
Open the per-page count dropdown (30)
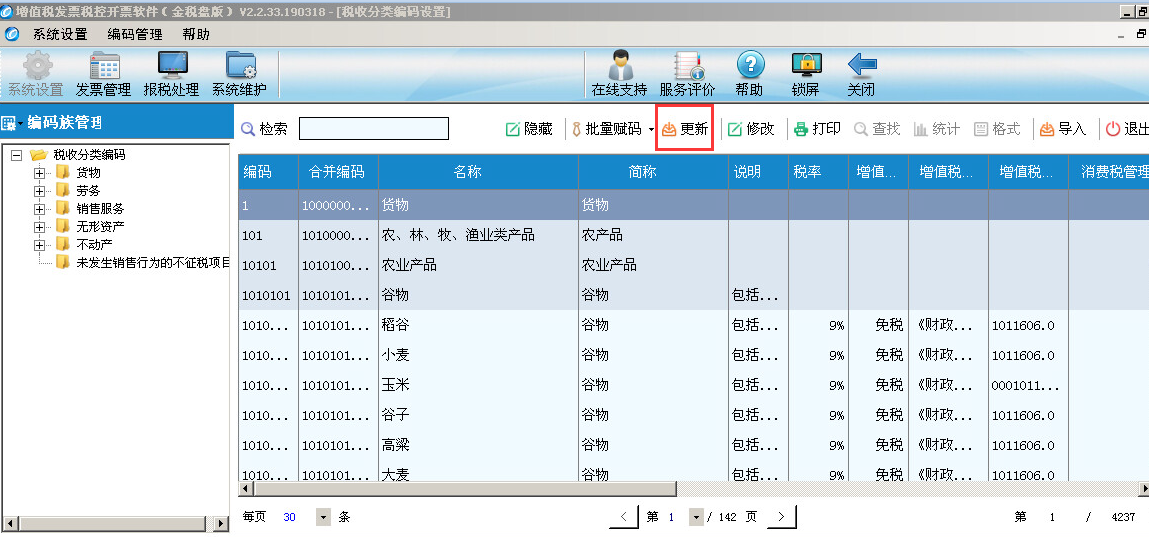[323, 517]
